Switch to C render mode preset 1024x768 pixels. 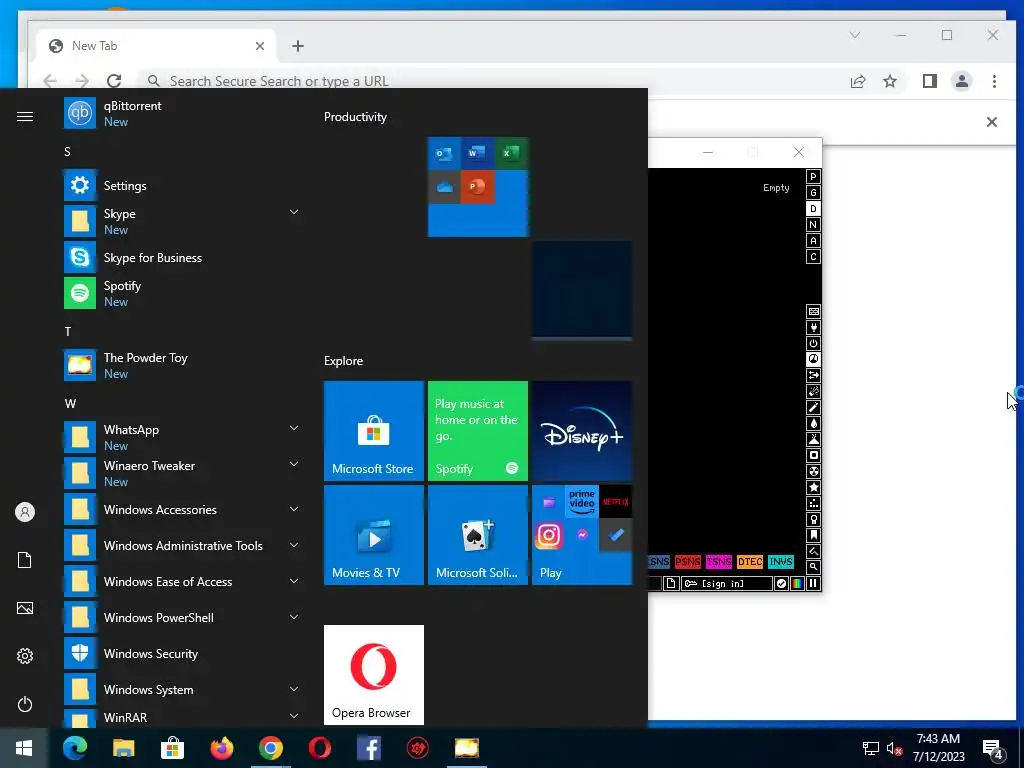pyautogui.click(x=813, y=257)
